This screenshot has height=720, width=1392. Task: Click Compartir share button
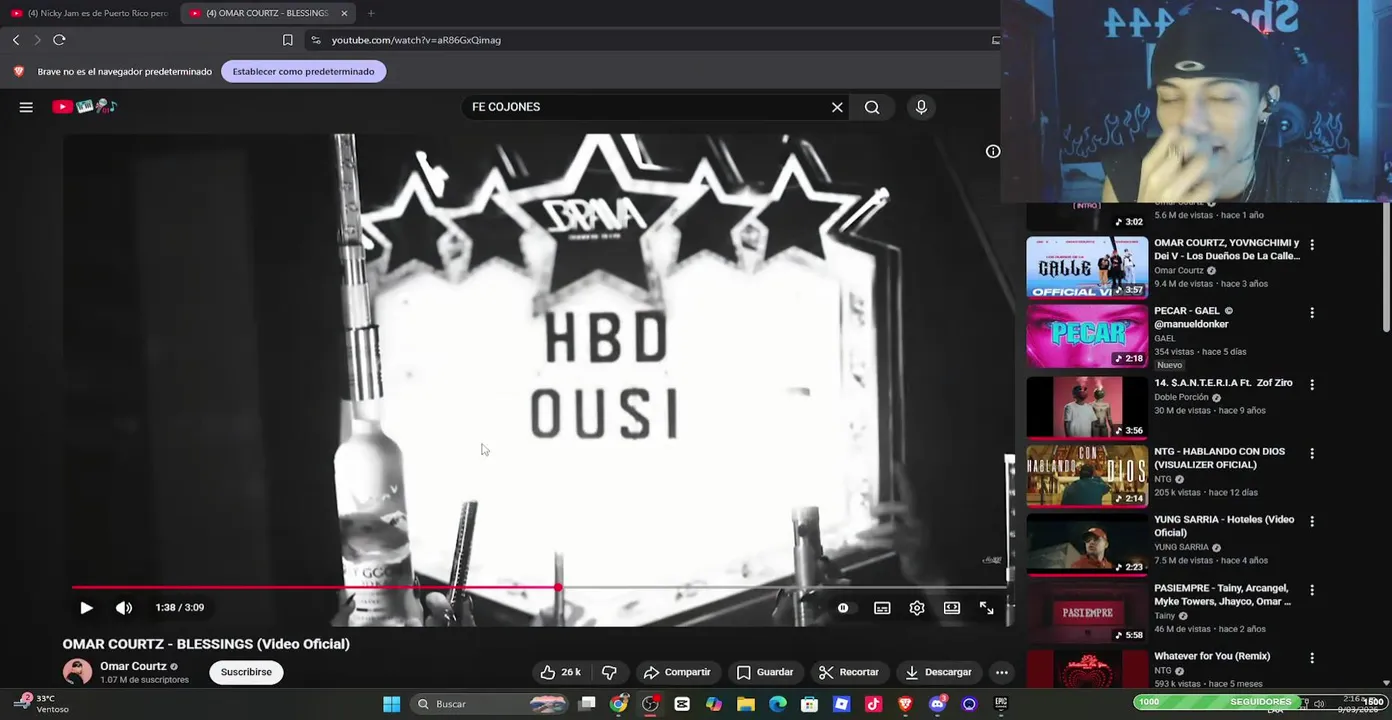pos(677,672)
